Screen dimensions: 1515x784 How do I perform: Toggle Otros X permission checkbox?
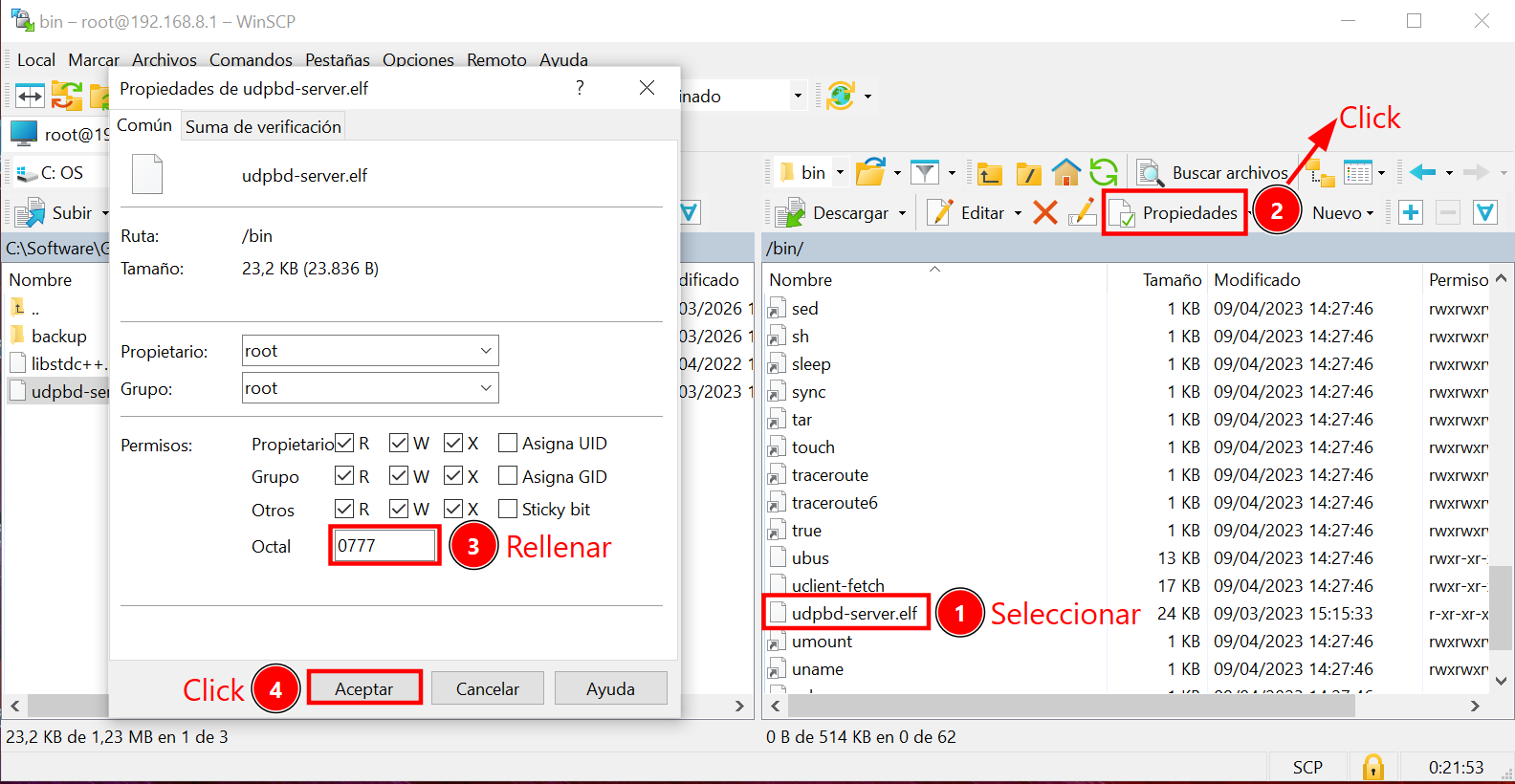point(453,509)
